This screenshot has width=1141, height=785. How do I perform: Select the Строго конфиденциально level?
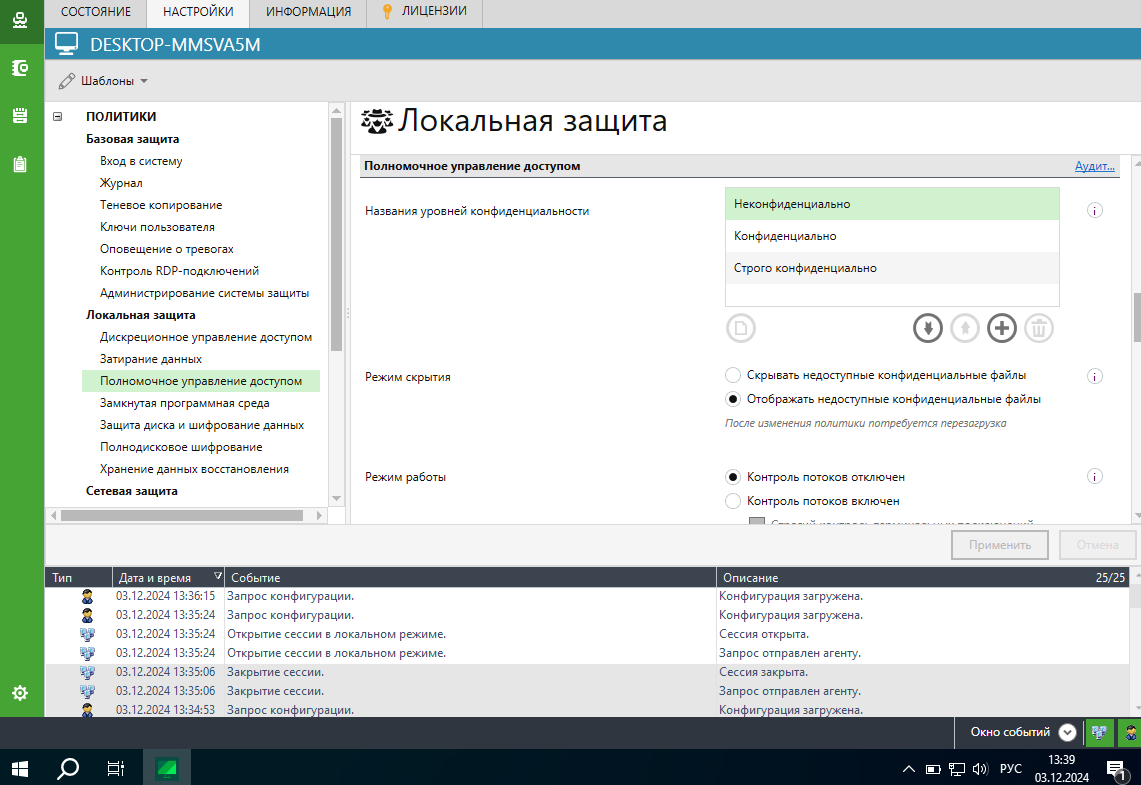(x=892, y=268)
